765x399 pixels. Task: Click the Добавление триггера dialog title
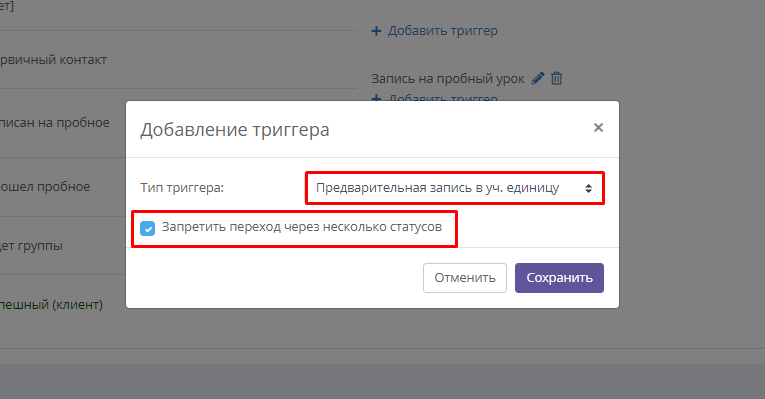click(x=235, y=130)
